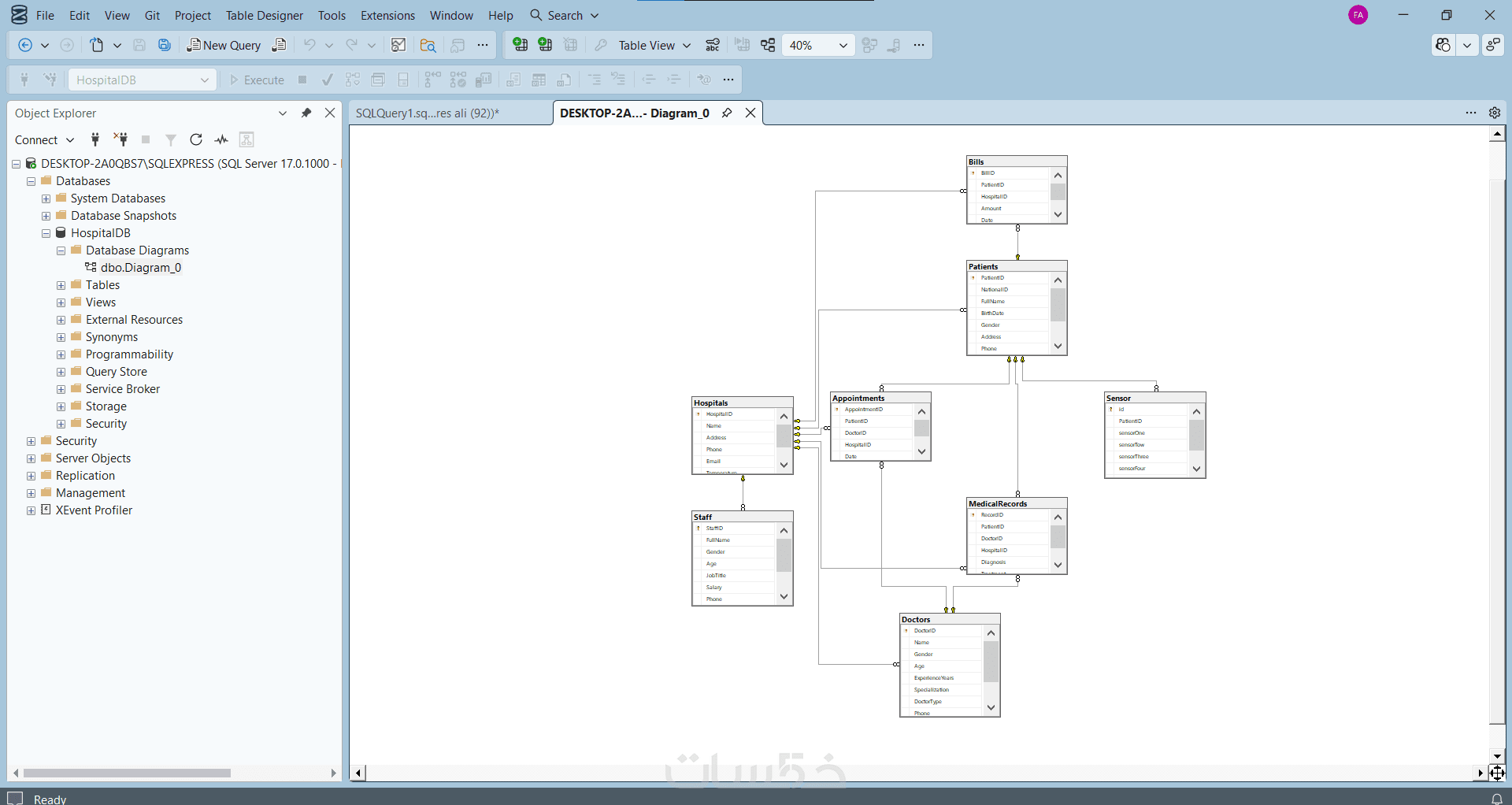Click the Execute button
The height and width of the screenshot is (805, 1512).
pyautogui.click(x=257, y=80)
